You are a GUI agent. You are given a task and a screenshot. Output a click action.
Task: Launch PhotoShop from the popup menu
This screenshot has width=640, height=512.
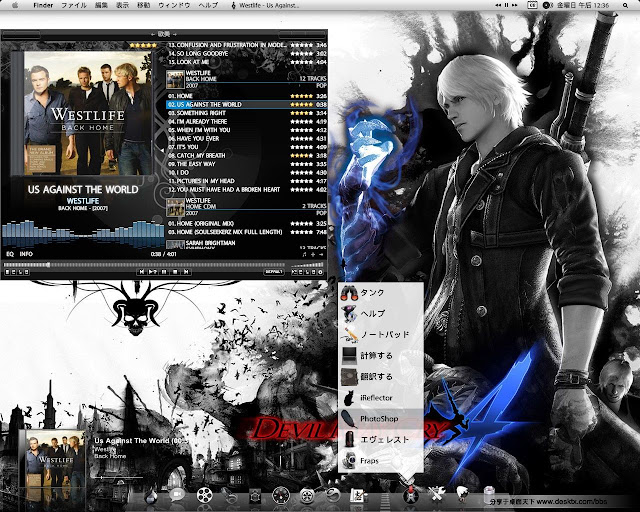(x=381, y=419)
